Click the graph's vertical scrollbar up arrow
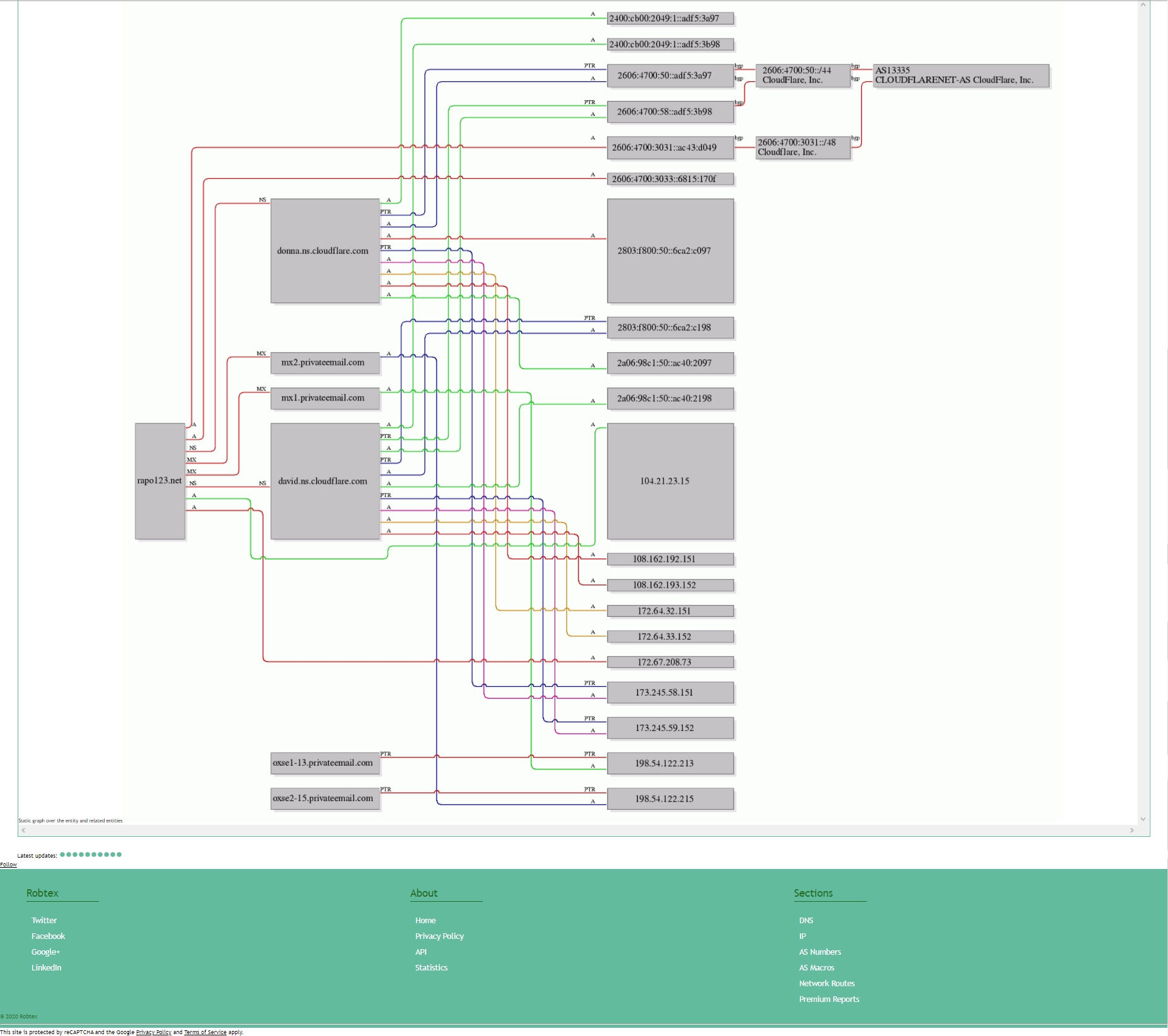Viewport: 1168px width, 1036px height. click(1143, 5)
